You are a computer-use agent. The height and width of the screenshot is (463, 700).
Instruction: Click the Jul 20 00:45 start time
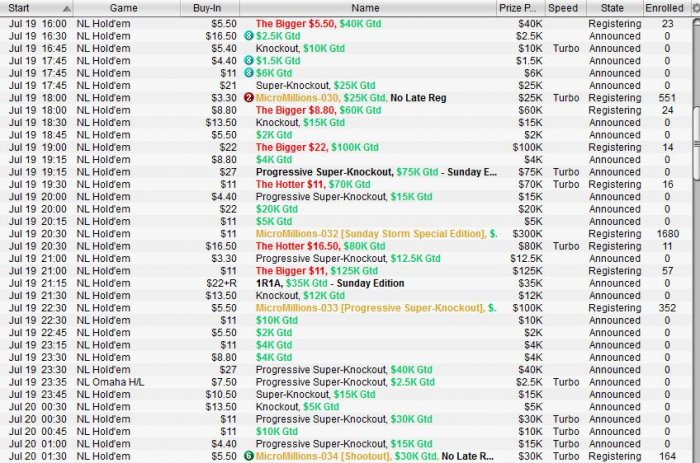38,431
